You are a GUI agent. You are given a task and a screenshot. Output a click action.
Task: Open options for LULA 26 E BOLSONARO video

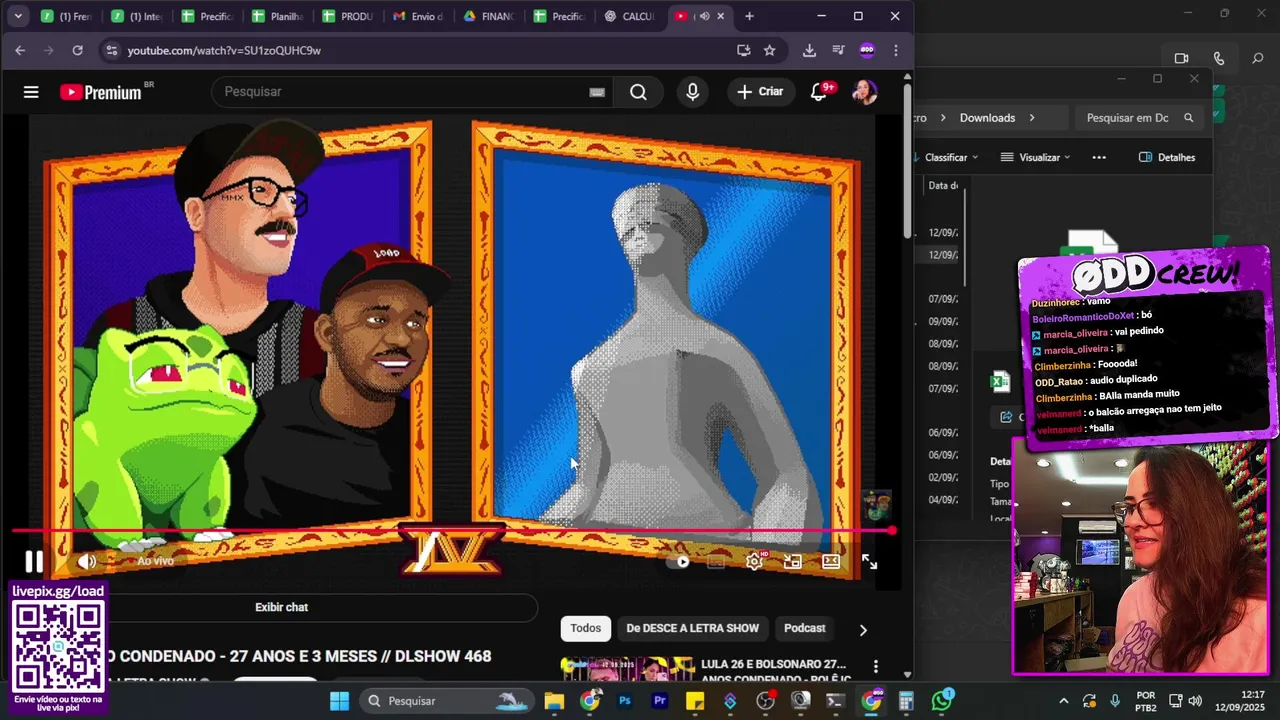(x=876, y=666)
